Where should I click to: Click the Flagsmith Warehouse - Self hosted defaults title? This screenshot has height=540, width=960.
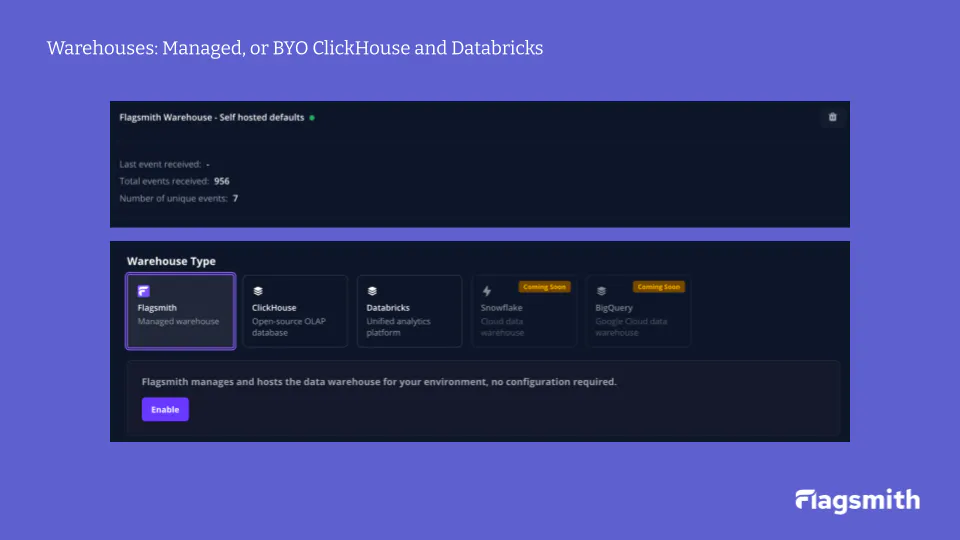tap(212, 118)
